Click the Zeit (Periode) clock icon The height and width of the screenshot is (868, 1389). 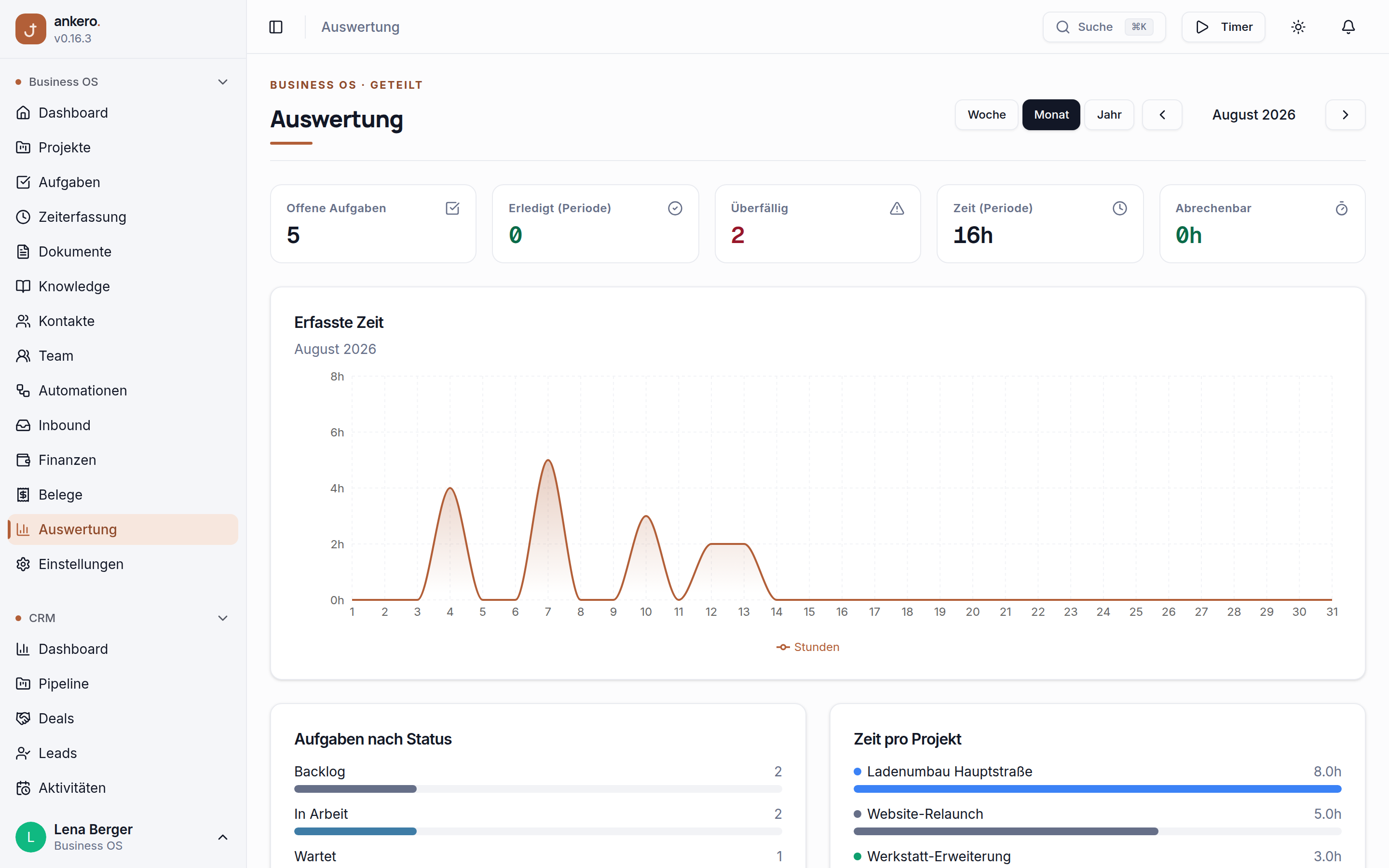pyautogui.click(x=1120, y=208)
